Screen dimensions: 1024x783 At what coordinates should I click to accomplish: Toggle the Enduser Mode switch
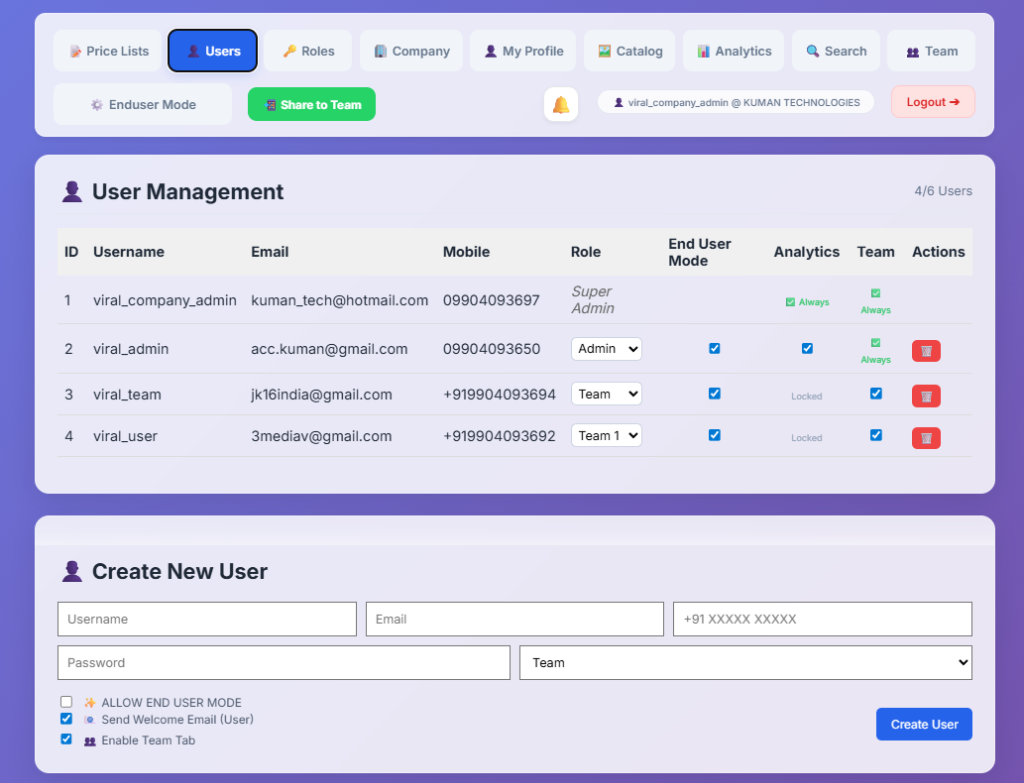(142, 103)
